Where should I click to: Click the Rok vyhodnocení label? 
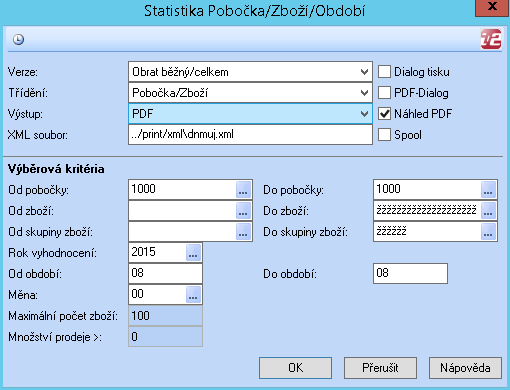tap(52, 253)
